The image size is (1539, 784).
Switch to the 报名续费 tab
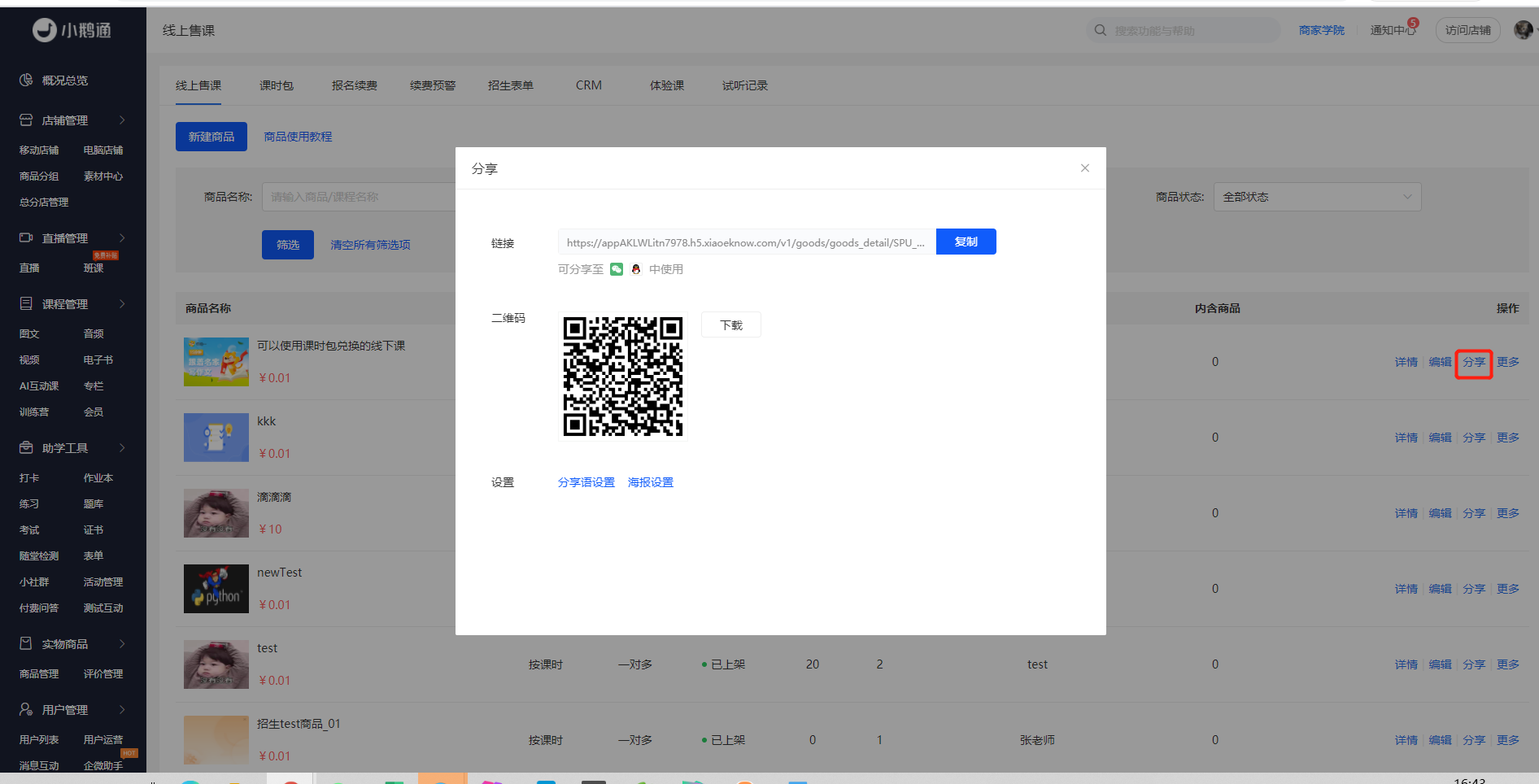(355, 85)
